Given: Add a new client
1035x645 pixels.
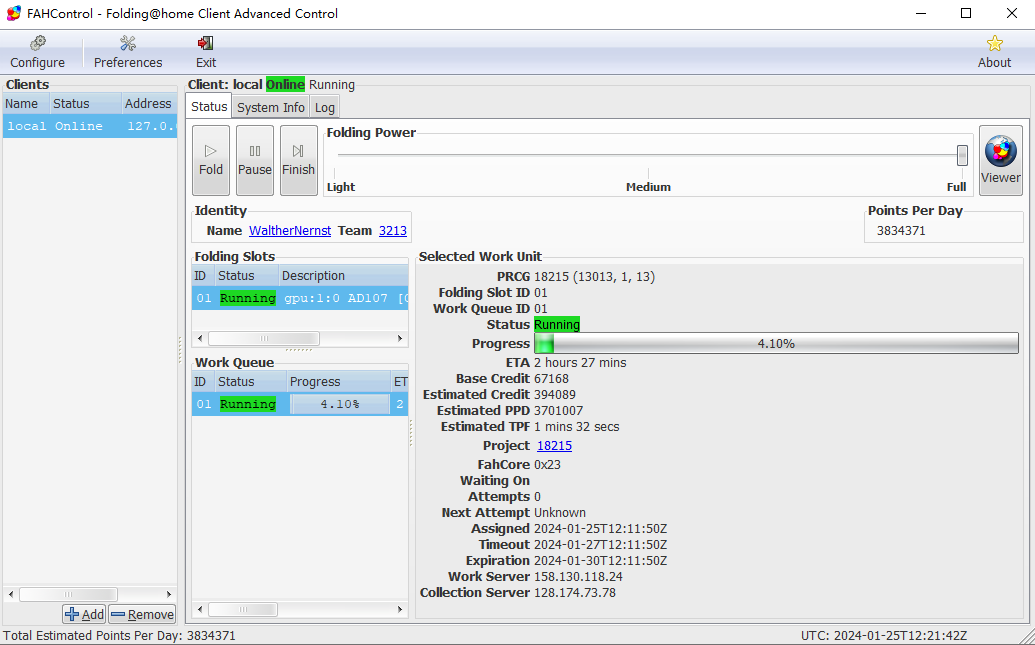Looking at the screenshot, I should 84,614.
